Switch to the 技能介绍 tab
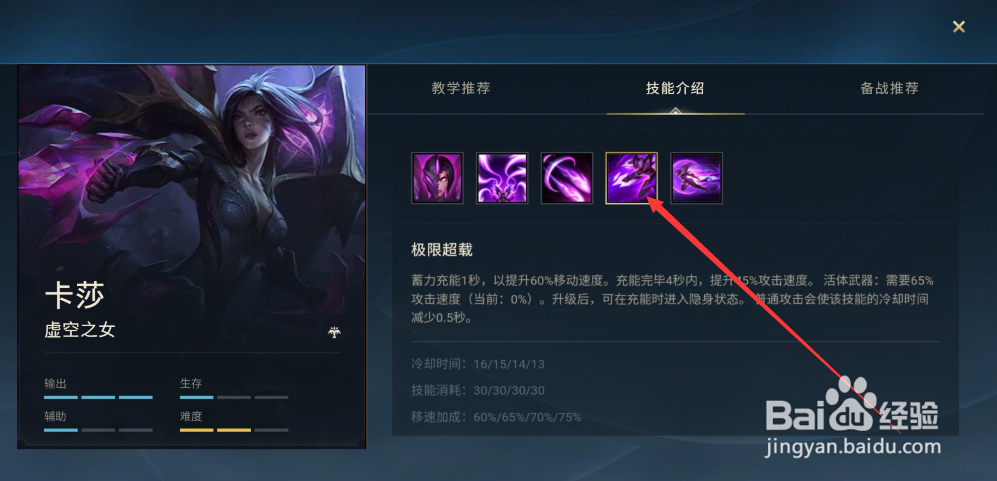 tap(675, 88)
